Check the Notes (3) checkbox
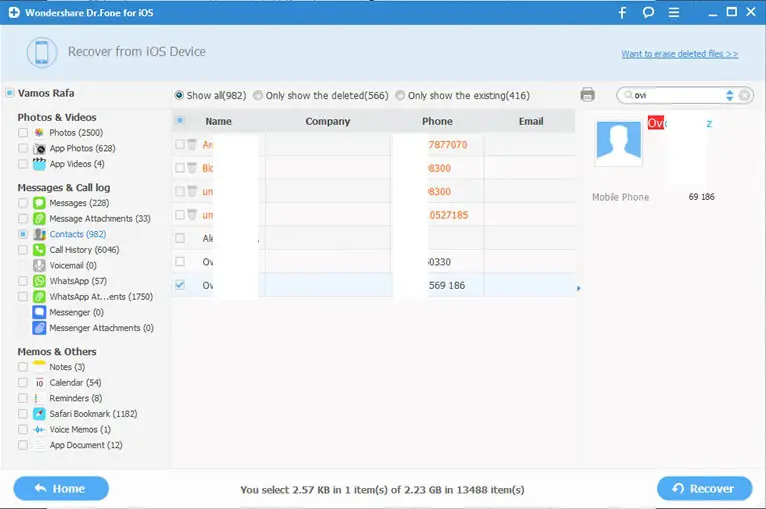766x509 pixels. (x=22, y=367)
